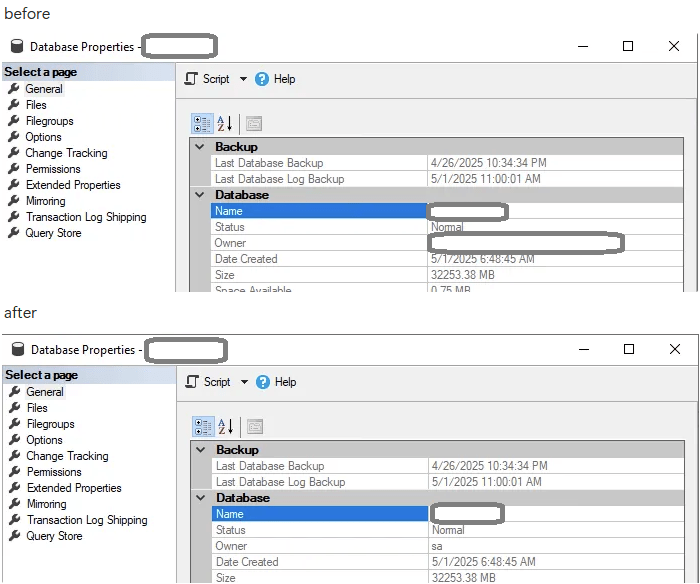The height and width of the screenshot is (584, 700).
Task: Select Change Tracking page in the after dialog
Action: click(x=67, y=456)
